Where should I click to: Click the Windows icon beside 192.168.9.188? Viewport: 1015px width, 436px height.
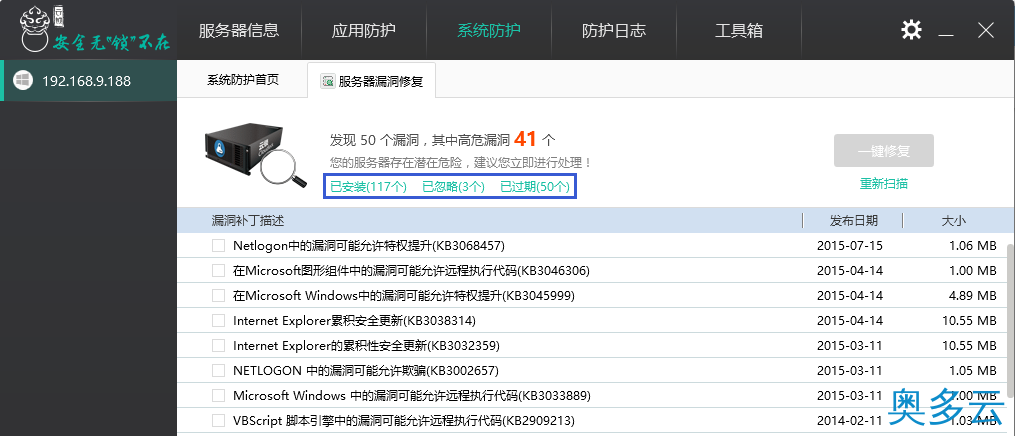[23, 81]
